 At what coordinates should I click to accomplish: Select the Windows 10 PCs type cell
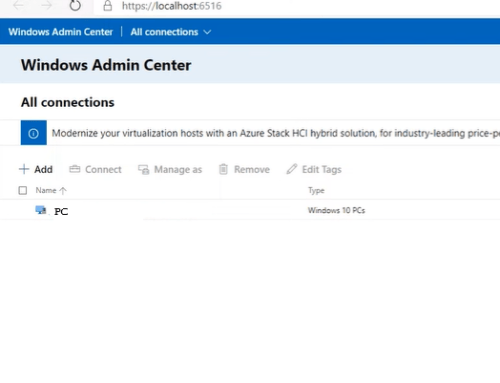click(x=336, y=210)
